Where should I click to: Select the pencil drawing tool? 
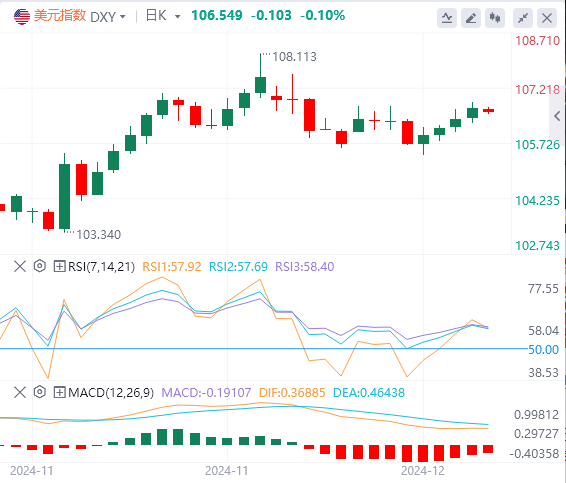click(471, 18)
